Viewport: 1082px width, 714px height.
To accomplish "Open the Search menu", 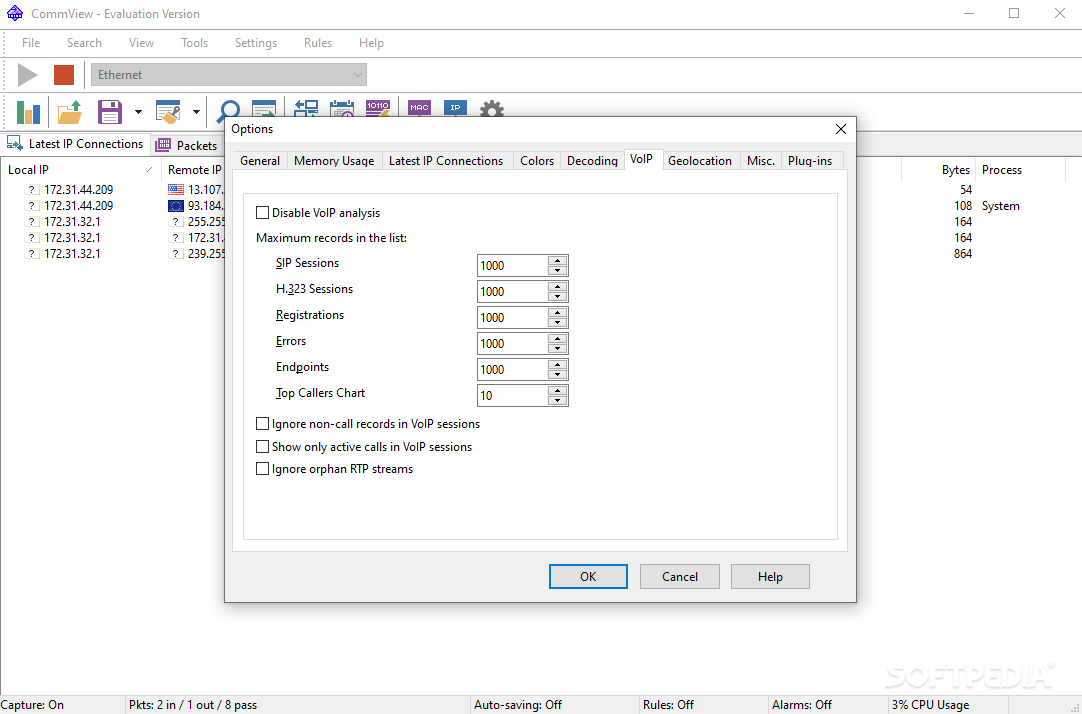I will coord(84,43).
